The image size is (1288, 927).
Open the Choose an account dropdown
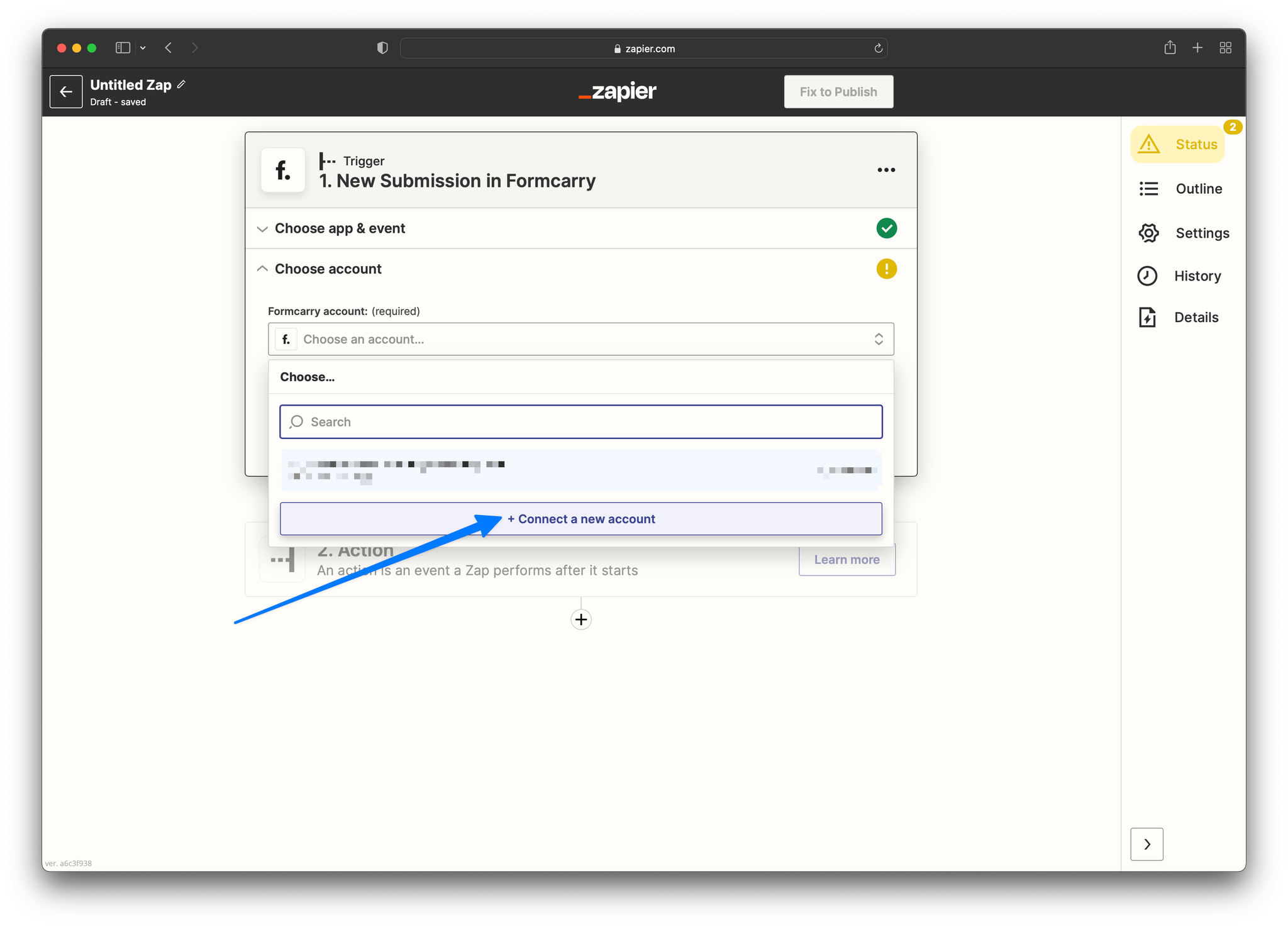(580, 339)
